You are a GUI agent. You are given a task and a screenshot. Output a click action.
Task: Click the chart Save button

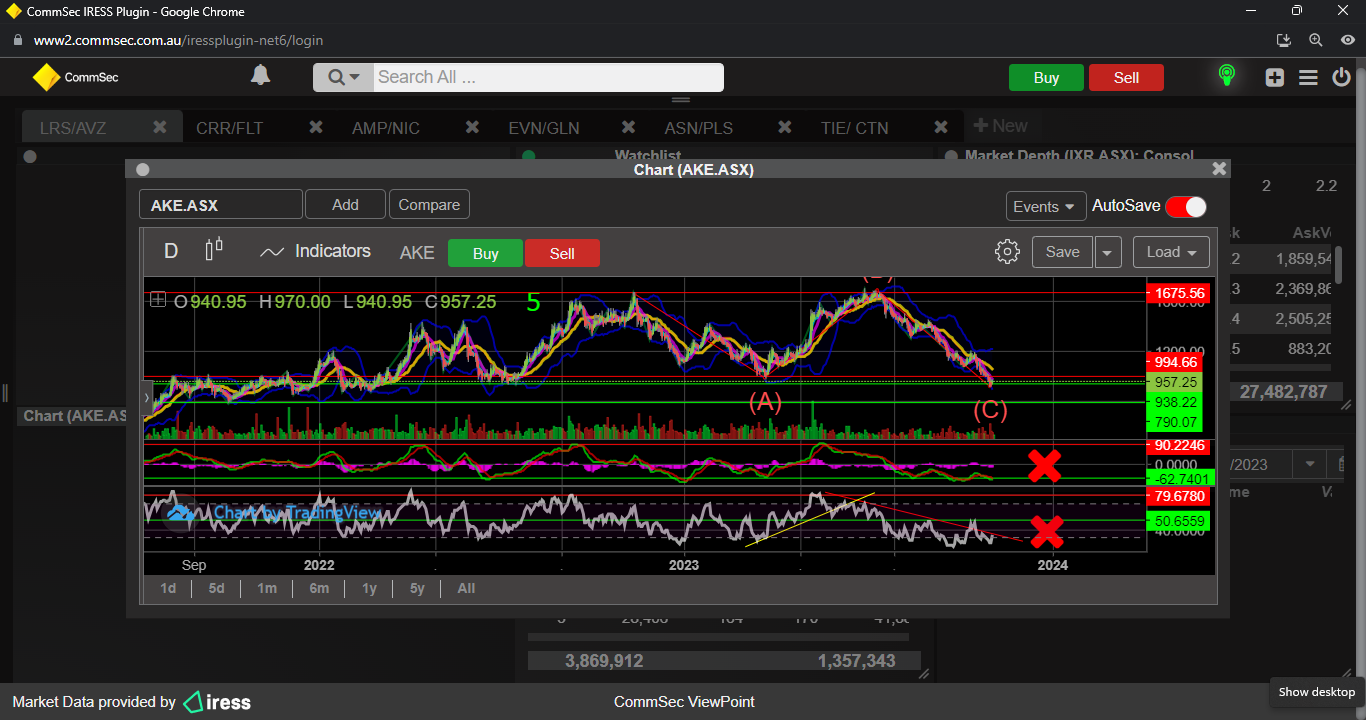[1062, 252]
